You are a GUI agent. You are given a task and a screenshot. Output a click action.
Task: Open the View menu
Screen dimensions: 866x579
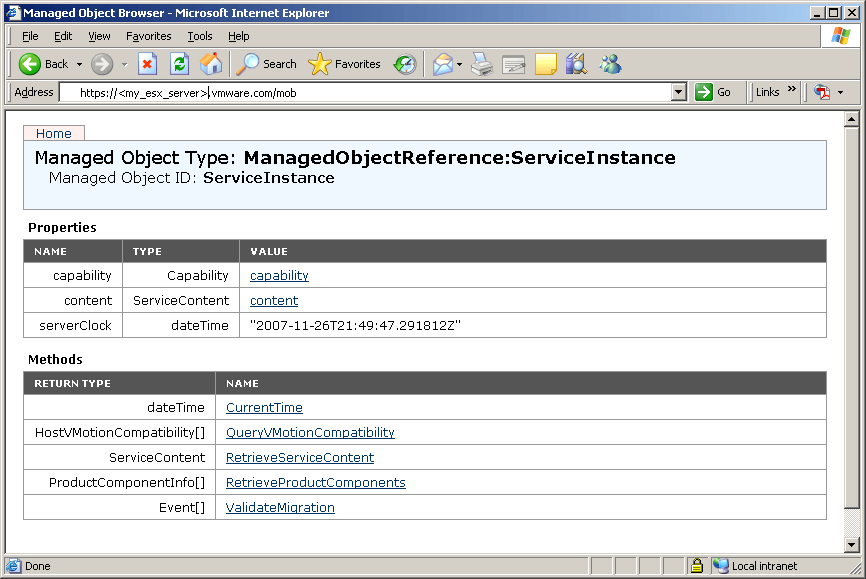pyautogui.click(x=99, y=36)
